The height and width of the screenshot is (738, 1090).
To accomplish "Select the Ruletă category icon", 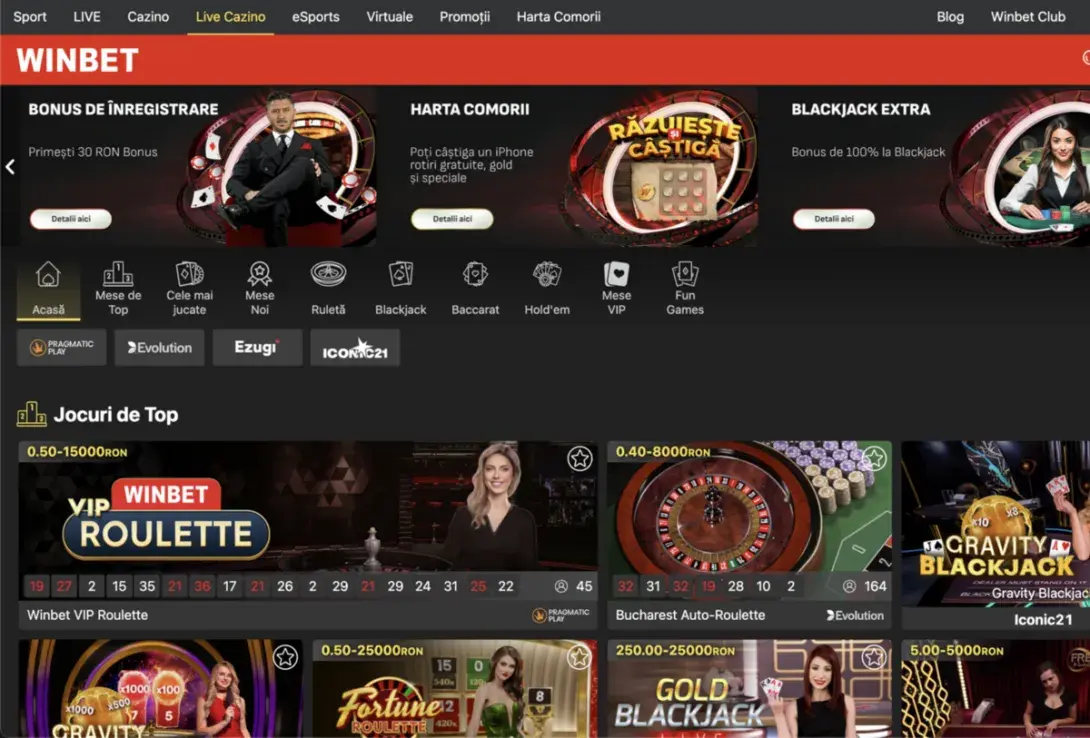I will [328, 288].
